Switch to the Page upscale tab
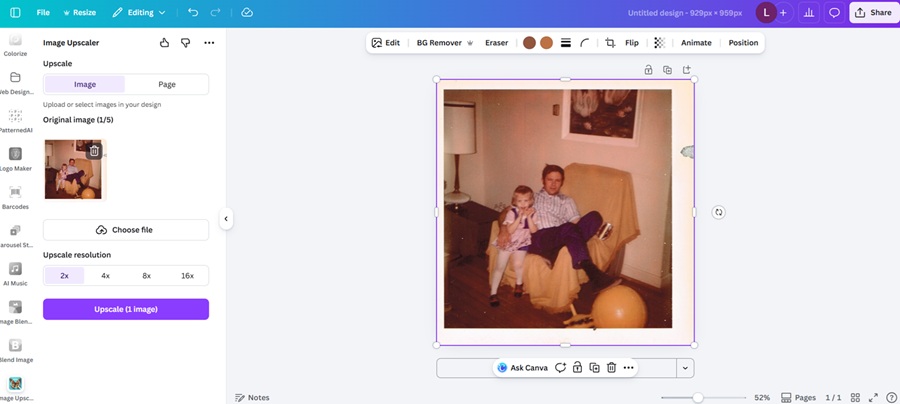The width and height of the screenshot is (900, 404). click(x=167, y=84)
